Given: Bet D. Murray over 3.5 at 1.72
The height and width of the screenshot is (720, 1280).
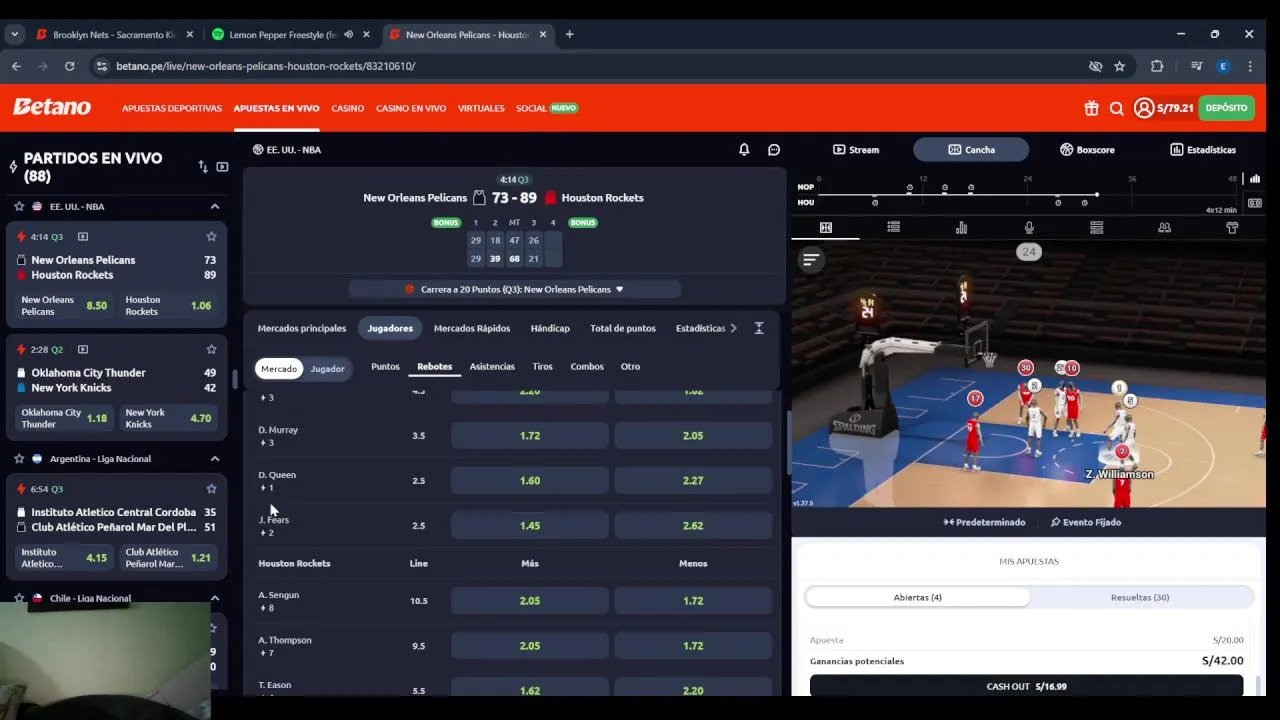Looking at the screenshot, I should 530,436.
